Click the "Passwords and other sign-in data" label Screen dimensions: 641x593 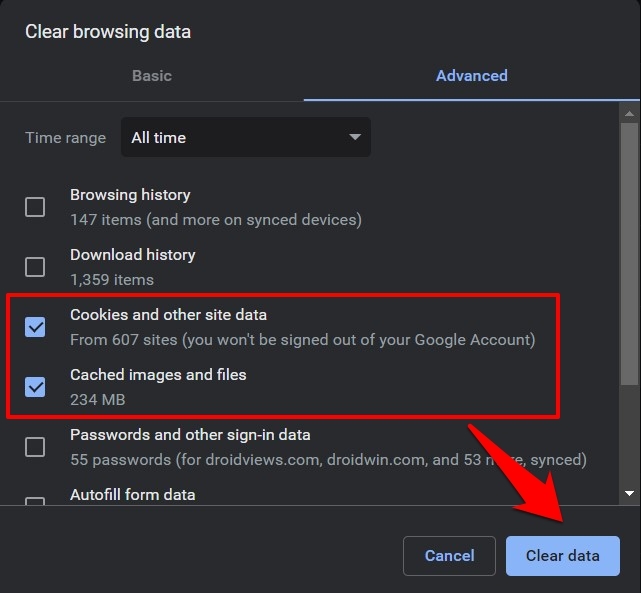(x=190, y=435)
